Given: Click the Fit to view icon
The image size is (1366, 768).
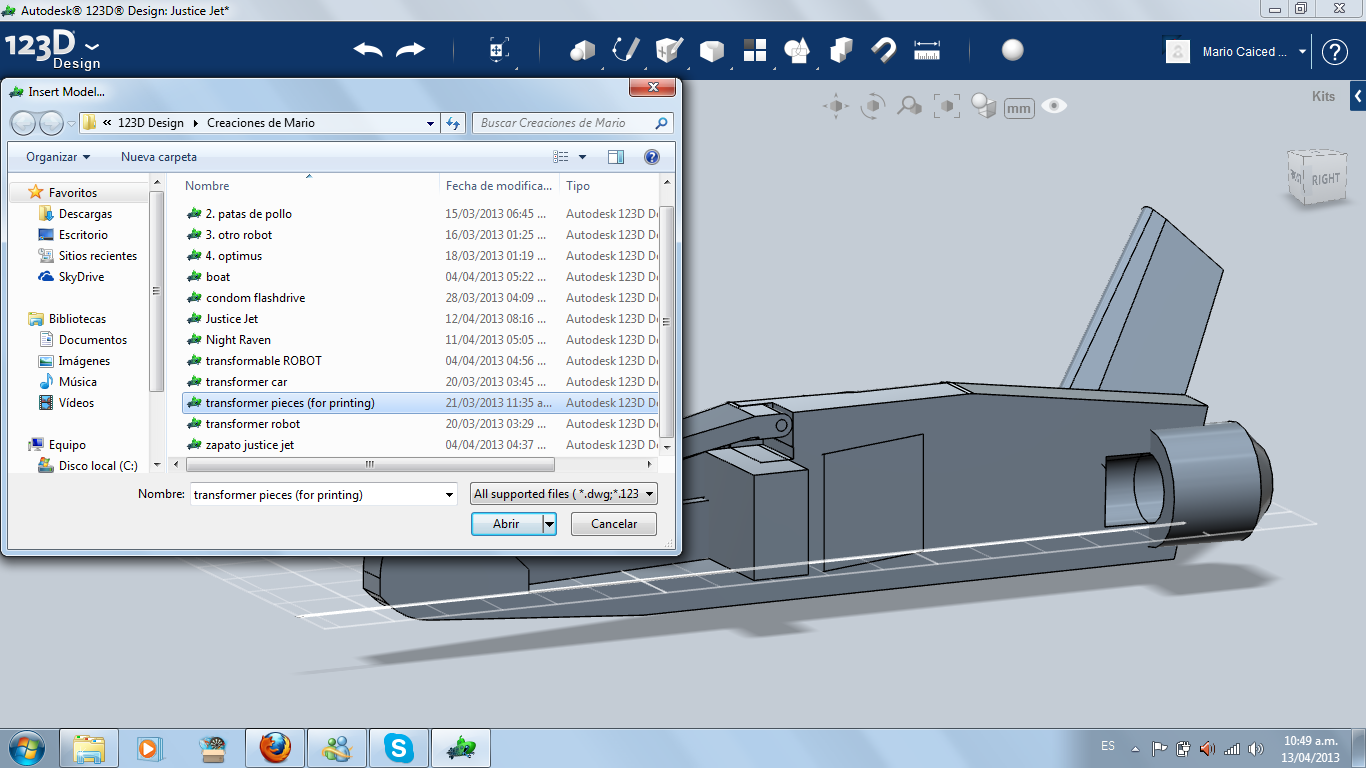Looking at the screenshot, I should [x=946, y=106].
